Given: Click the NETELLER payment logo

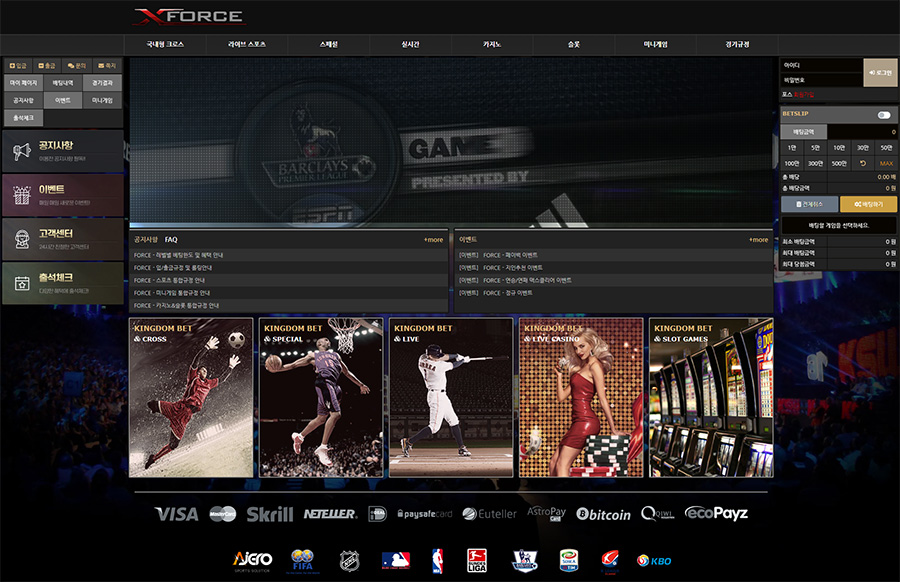Looking at the screenshot, I should click(x=330, y=514).
